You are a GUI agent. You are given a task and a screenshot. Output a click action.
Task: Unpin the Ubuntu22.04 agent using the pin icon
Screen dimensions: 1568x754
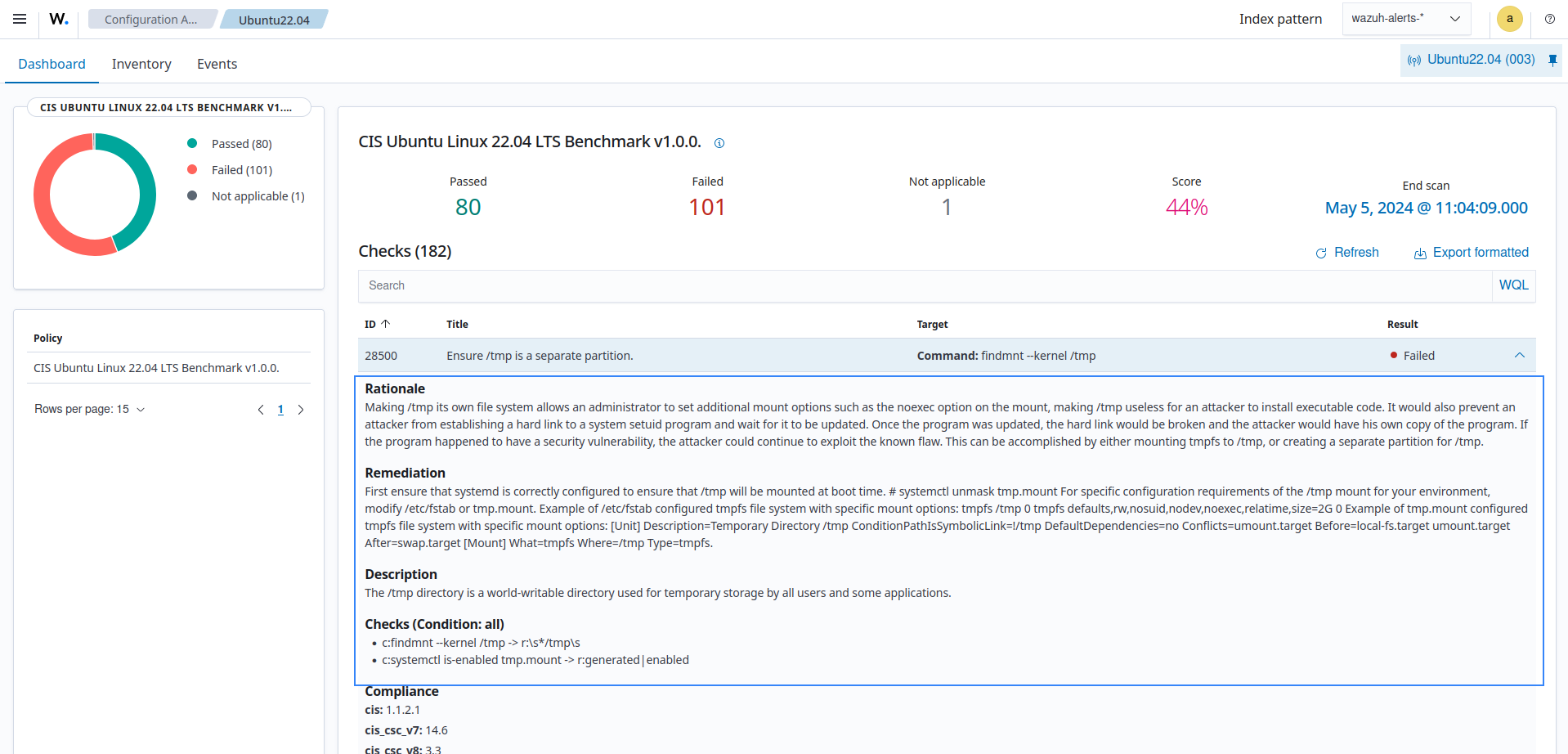click(1552, 60)
